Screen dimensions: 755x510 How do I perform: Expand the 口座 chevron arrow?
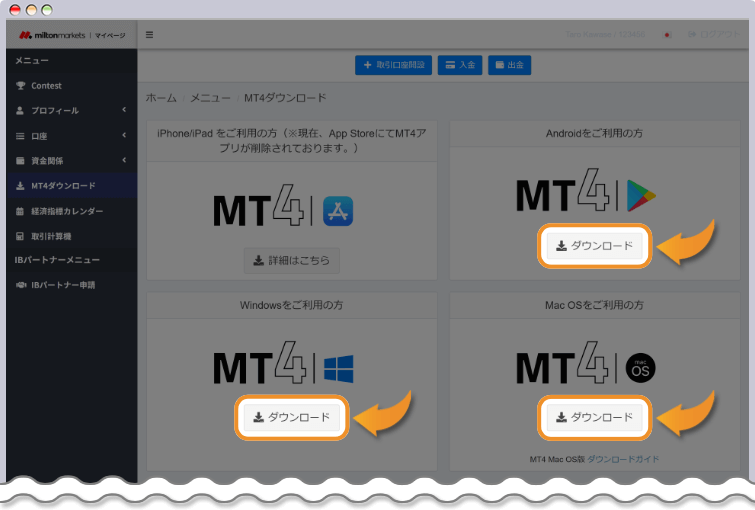tap(124, 135)
